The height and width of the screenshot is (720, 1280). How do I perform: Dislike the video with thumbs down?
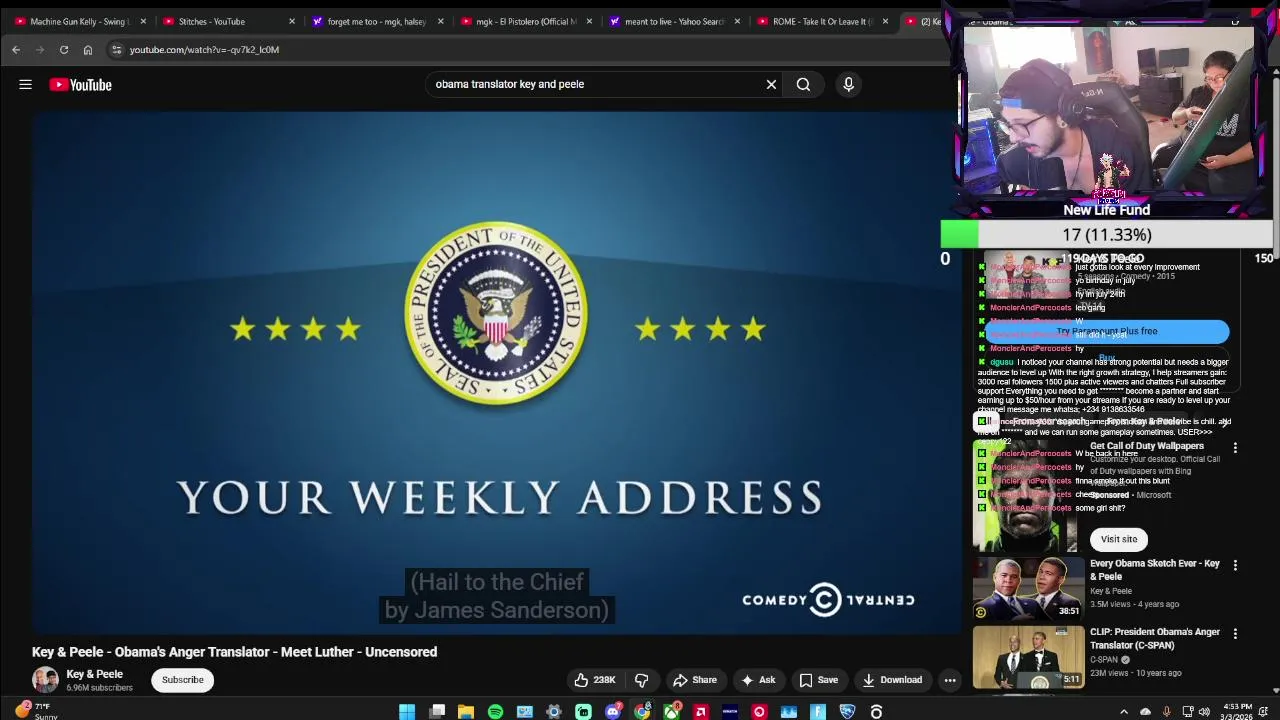(x=642, y=680)
